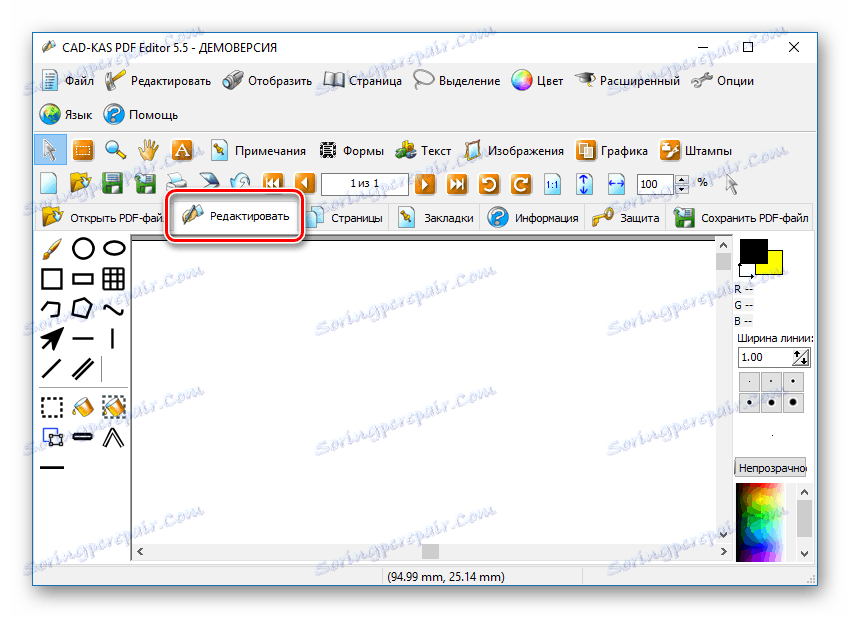Create a new blank document icon
850x618 pixels.
[x=49, y=184]
